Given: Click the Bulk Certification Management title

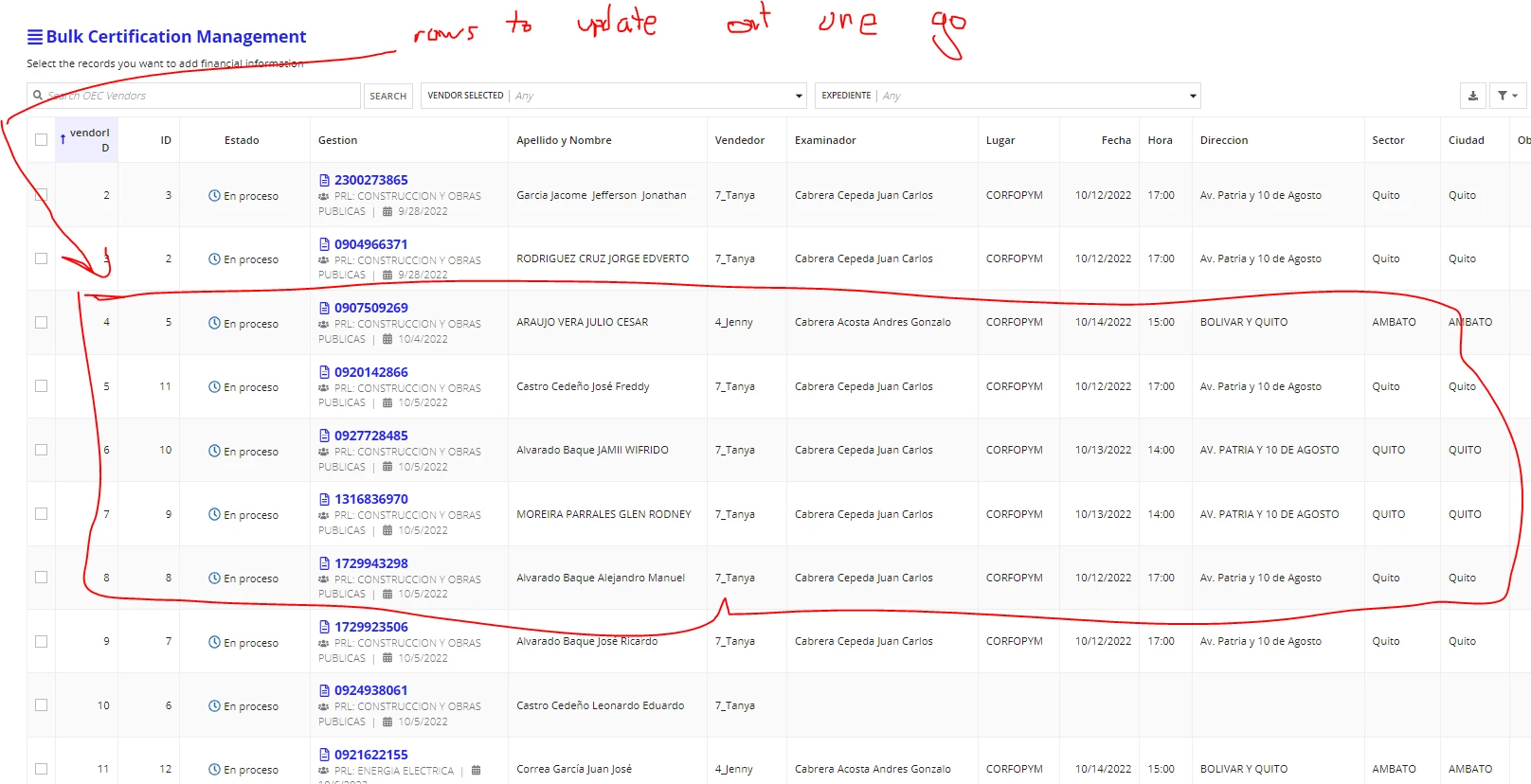Looking at the screenshot, I should point(176,37).
